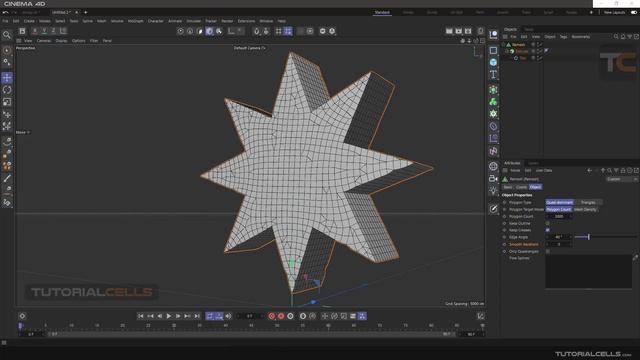Open the Light object palette

click(x=493, y=191)
